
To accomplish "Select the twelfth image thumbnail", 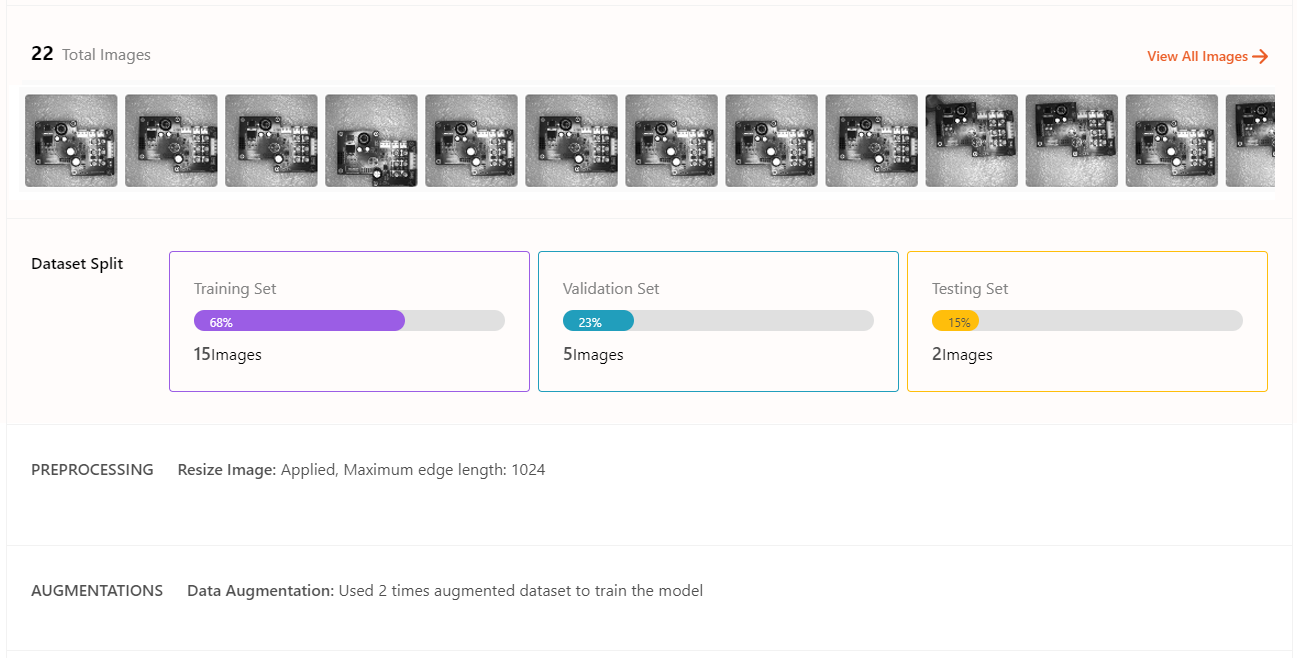I will pyautogui.click(x=1171, y=141).
